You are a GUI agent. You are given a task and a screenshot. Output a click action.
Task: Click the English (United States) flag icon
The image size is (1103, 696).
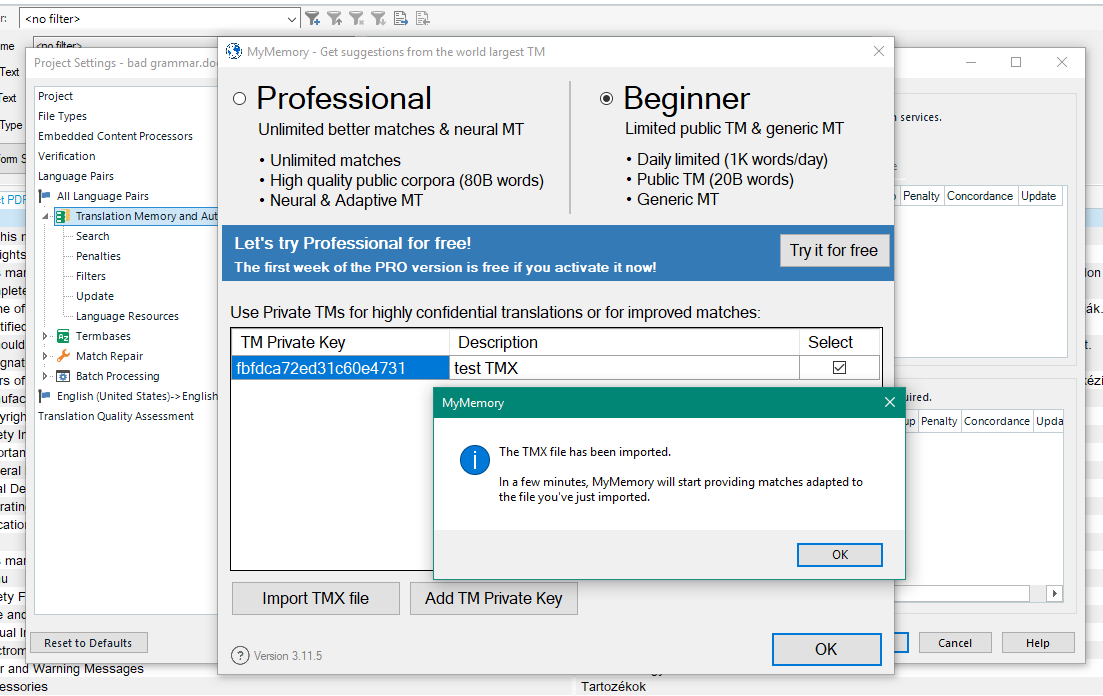[x=44, y=396]
